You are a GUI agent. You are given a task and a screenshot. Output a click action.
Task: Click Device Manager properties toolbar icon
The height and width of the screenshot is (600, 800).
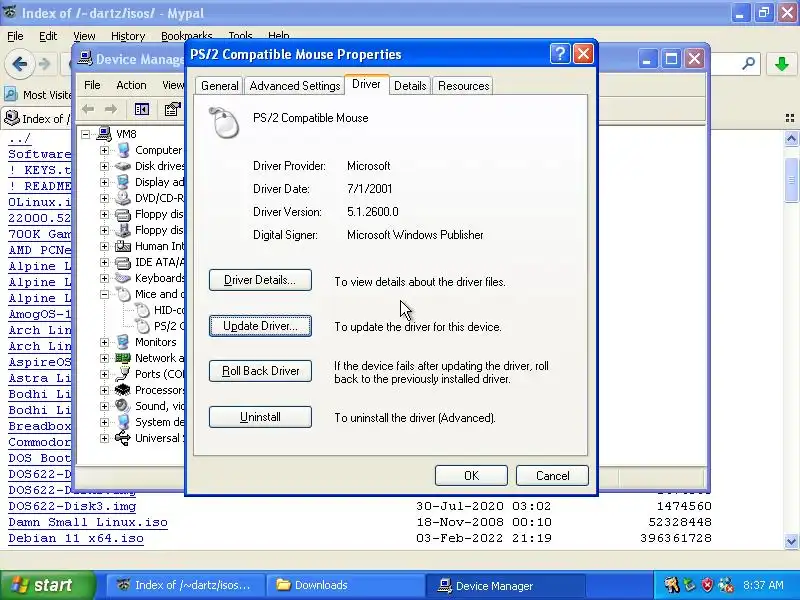[172, 109]
